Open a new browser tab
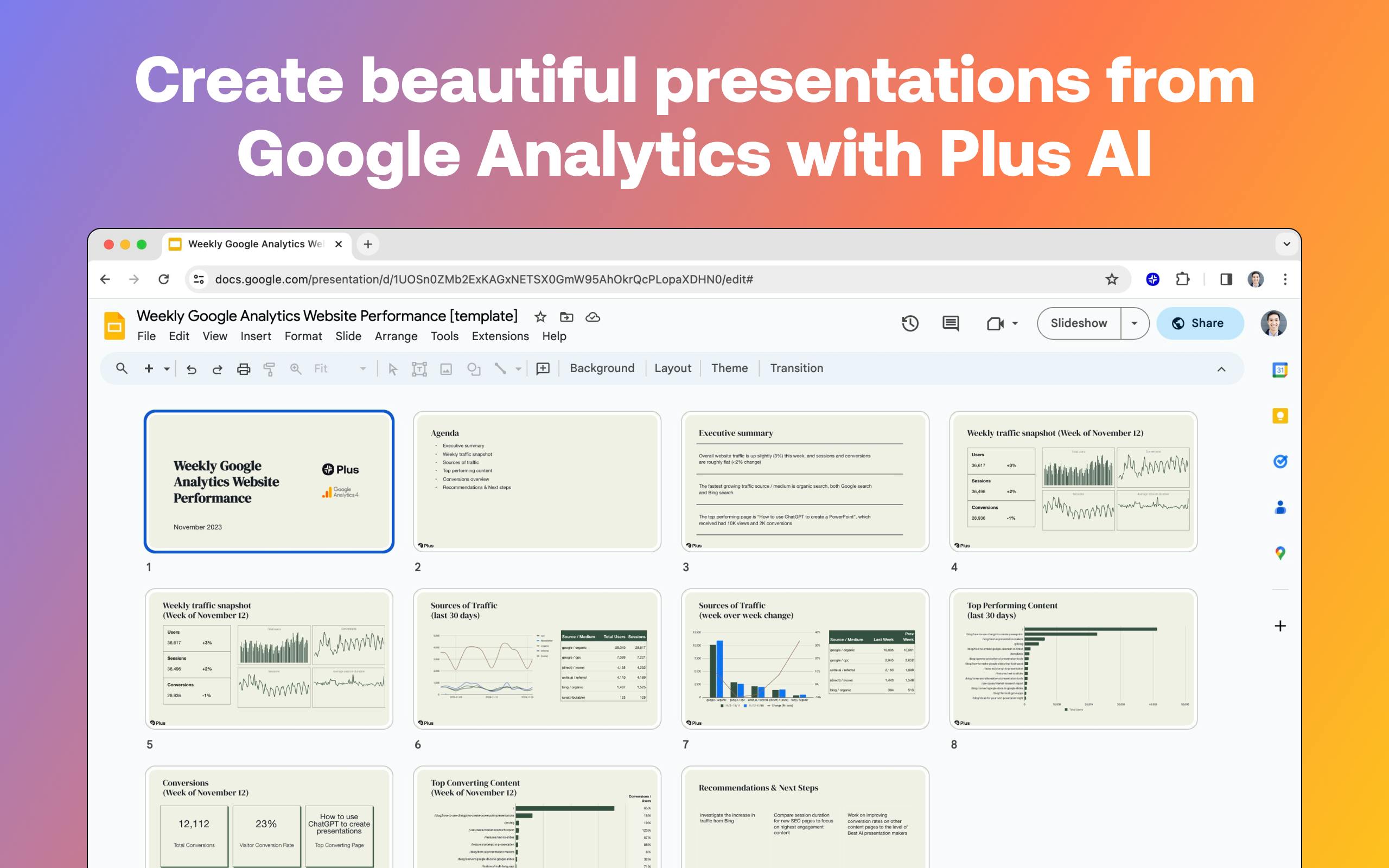 368,244
